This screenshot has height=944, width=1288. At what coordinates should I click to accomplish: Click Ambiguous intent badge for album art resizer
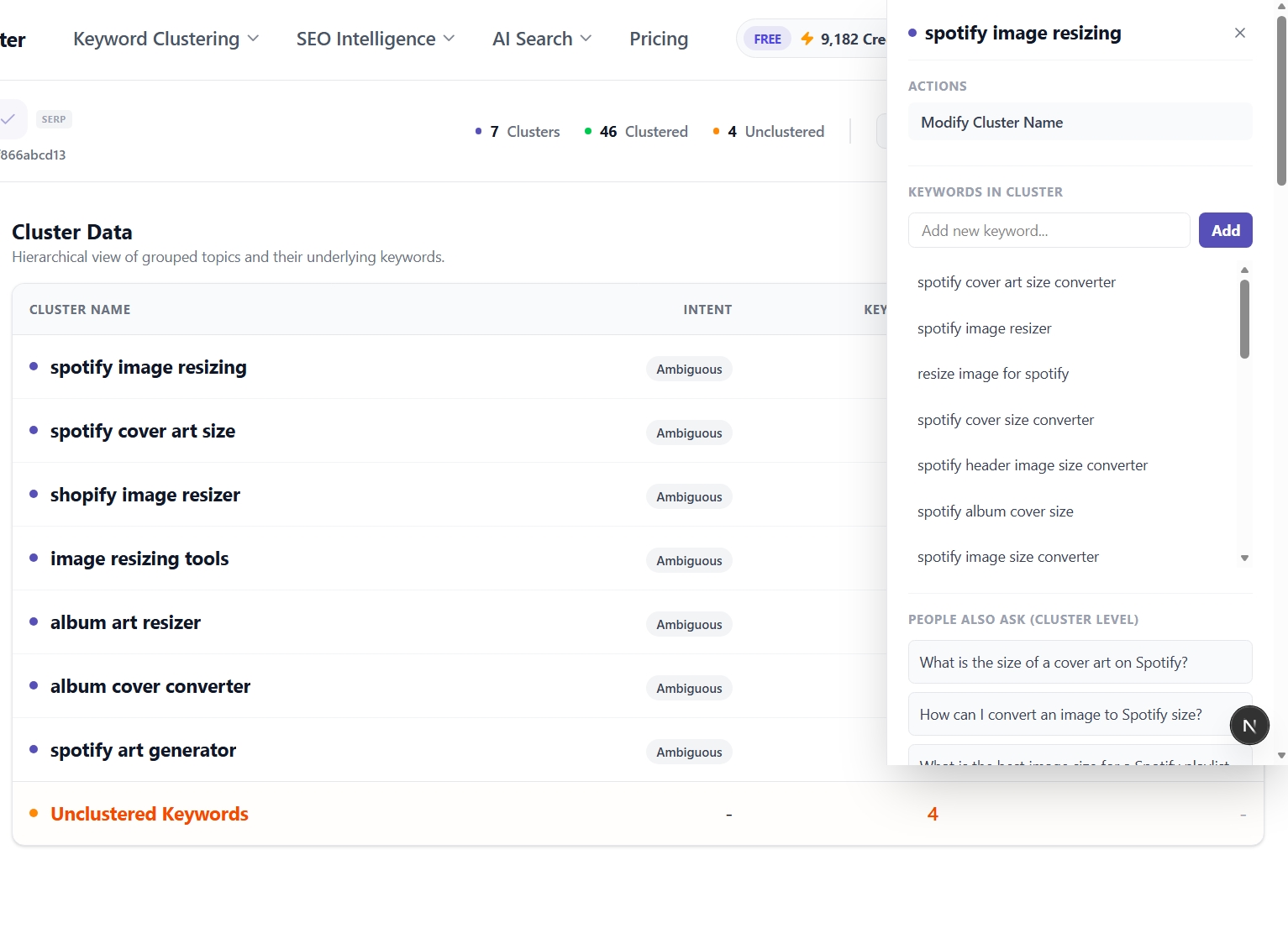[689, 624]
